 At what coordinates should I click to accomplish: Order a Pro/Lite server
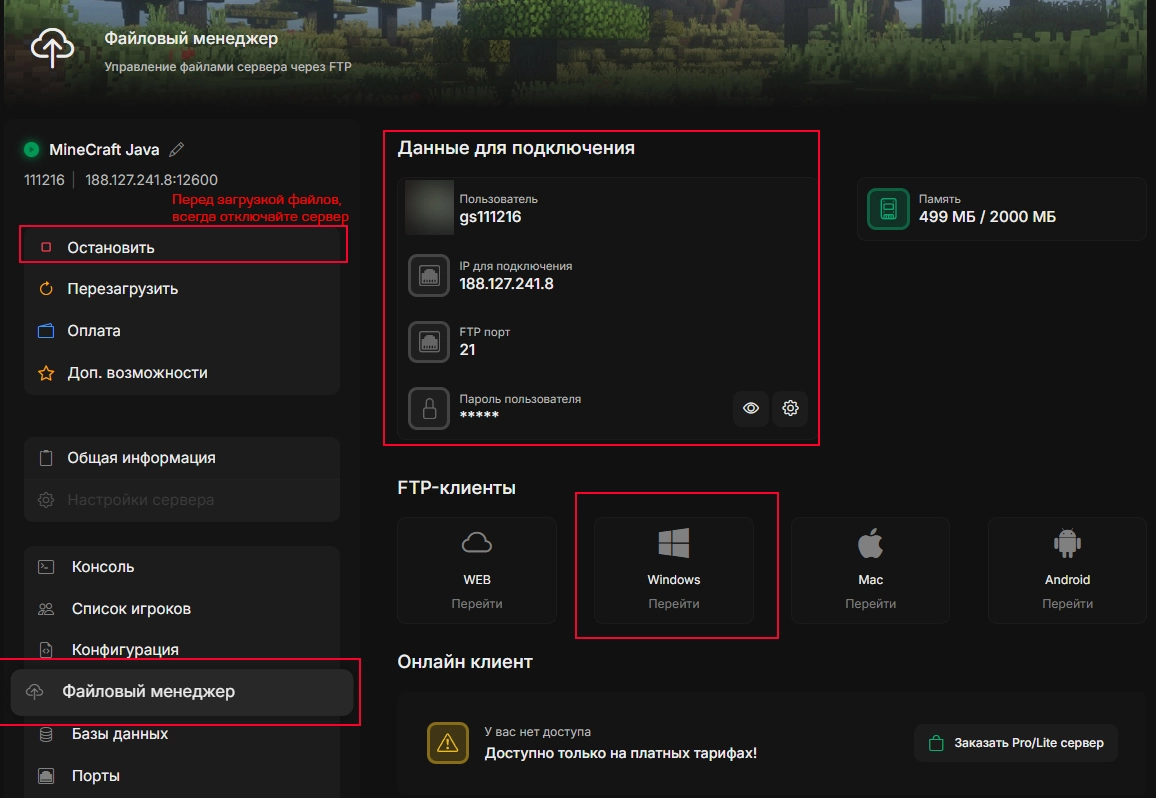point(1015,743)
